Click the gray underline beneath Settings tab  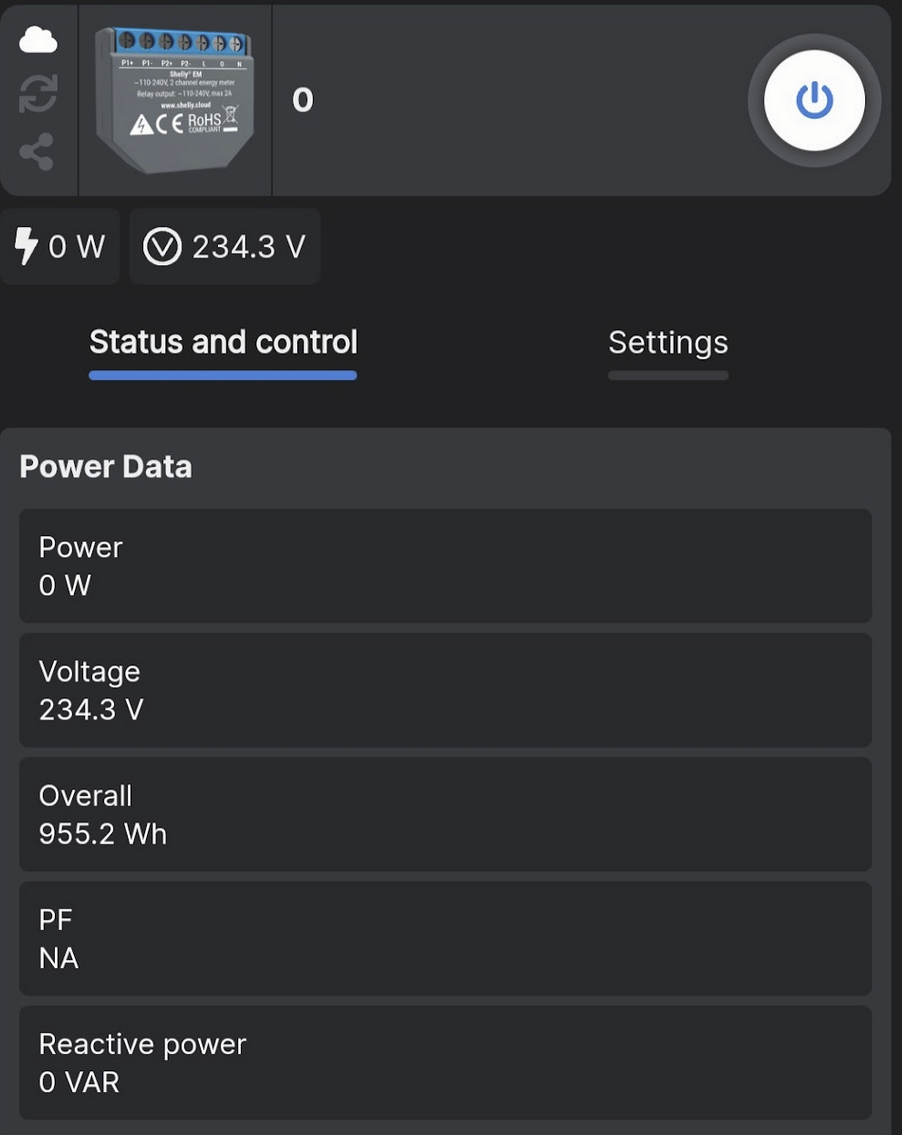[x=668, y=376]
